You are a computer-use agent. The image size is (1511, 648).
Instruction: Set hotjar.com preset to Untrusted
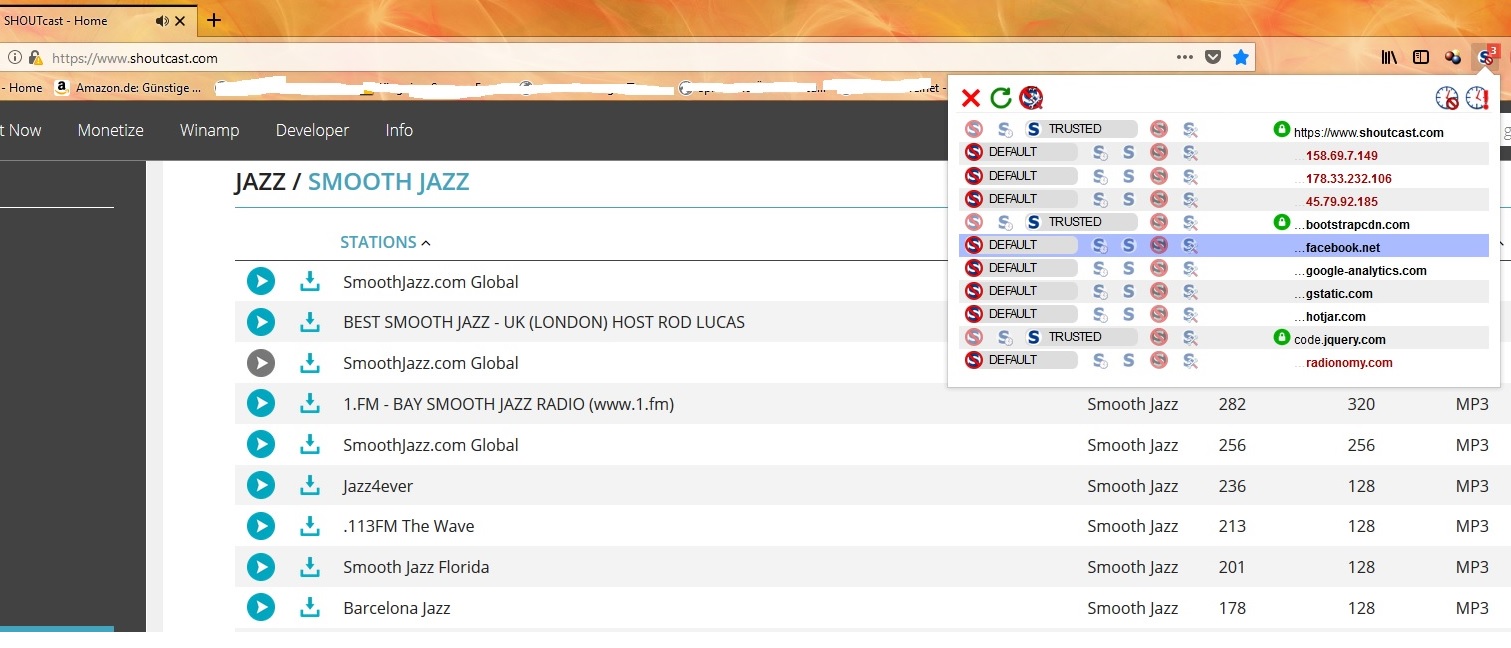pos(1159,314)
